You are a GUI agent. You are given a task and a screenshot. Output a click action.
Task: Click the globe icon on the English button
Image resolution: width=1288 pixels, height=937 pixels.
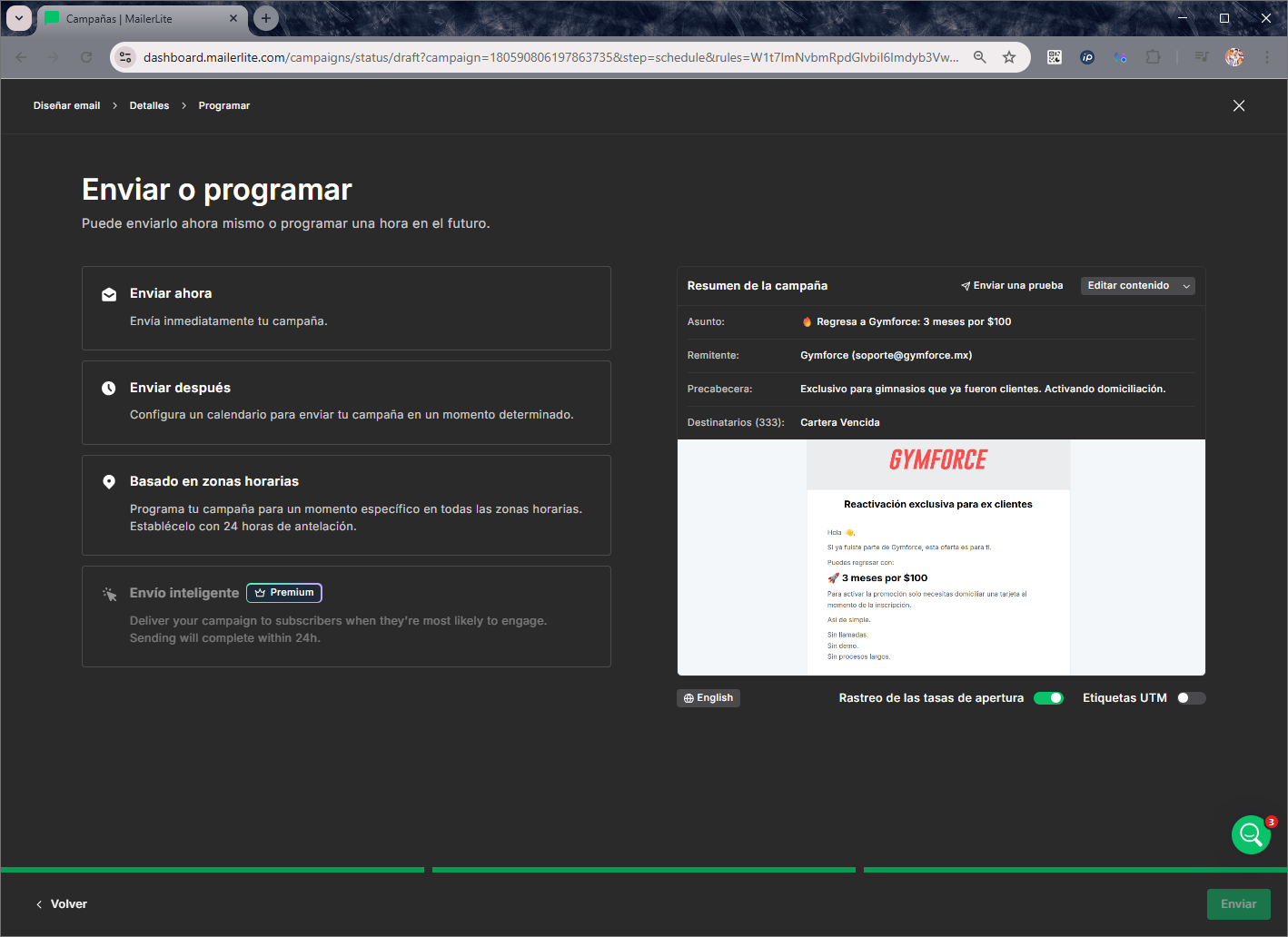[690, 697]
